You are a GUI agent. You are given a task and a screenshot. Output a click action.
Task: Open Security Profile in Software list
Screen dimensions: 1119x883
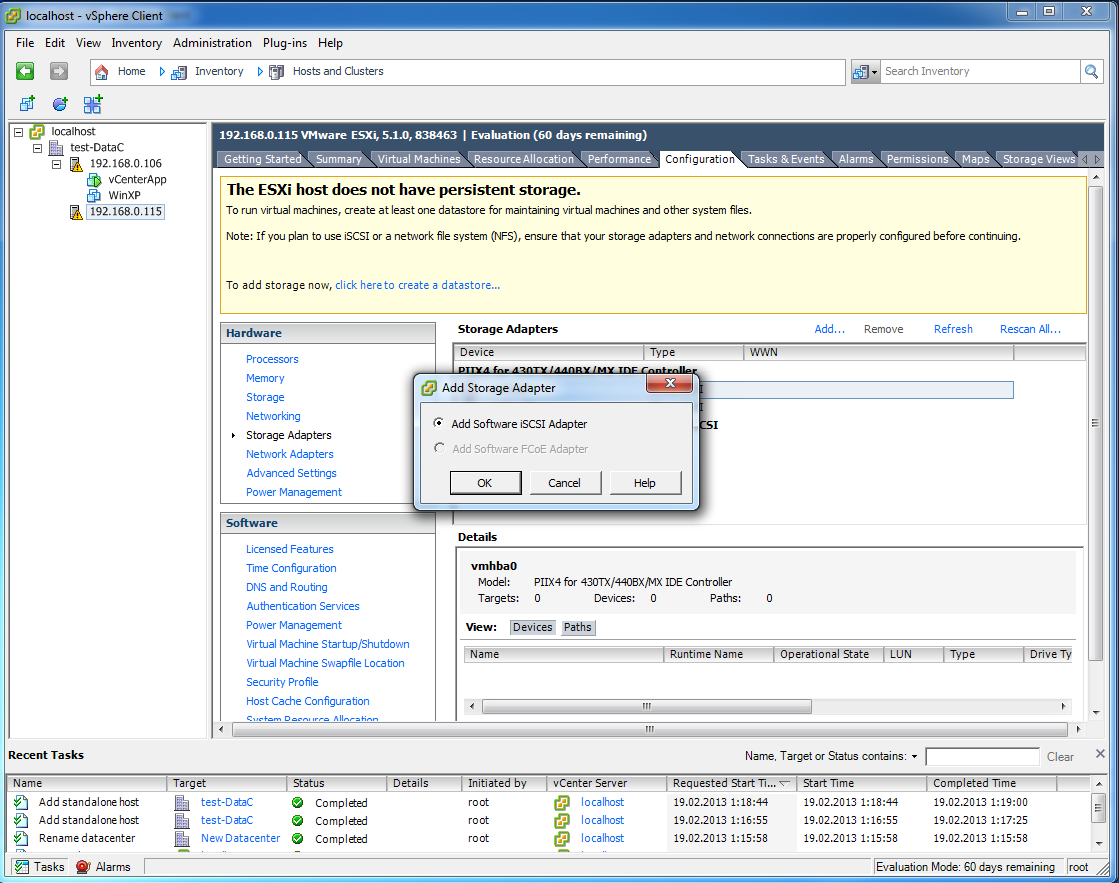[282, 682]
